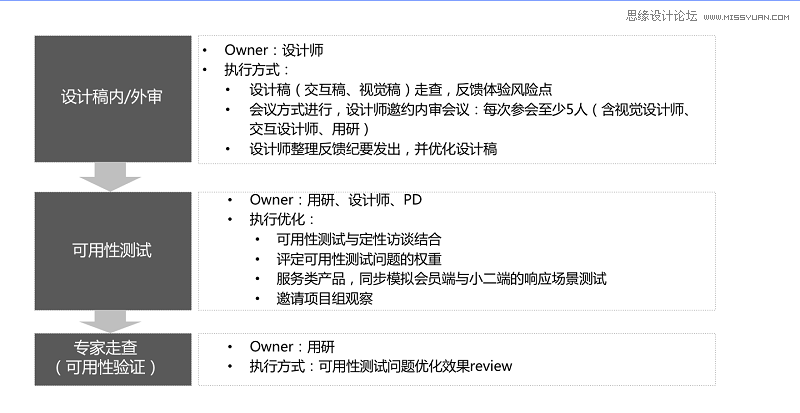Viewport: 800px width, 413px height.
Task: Click the line starting with '服务类产品，同步模拟会员端'
Action: coord(441,279)
